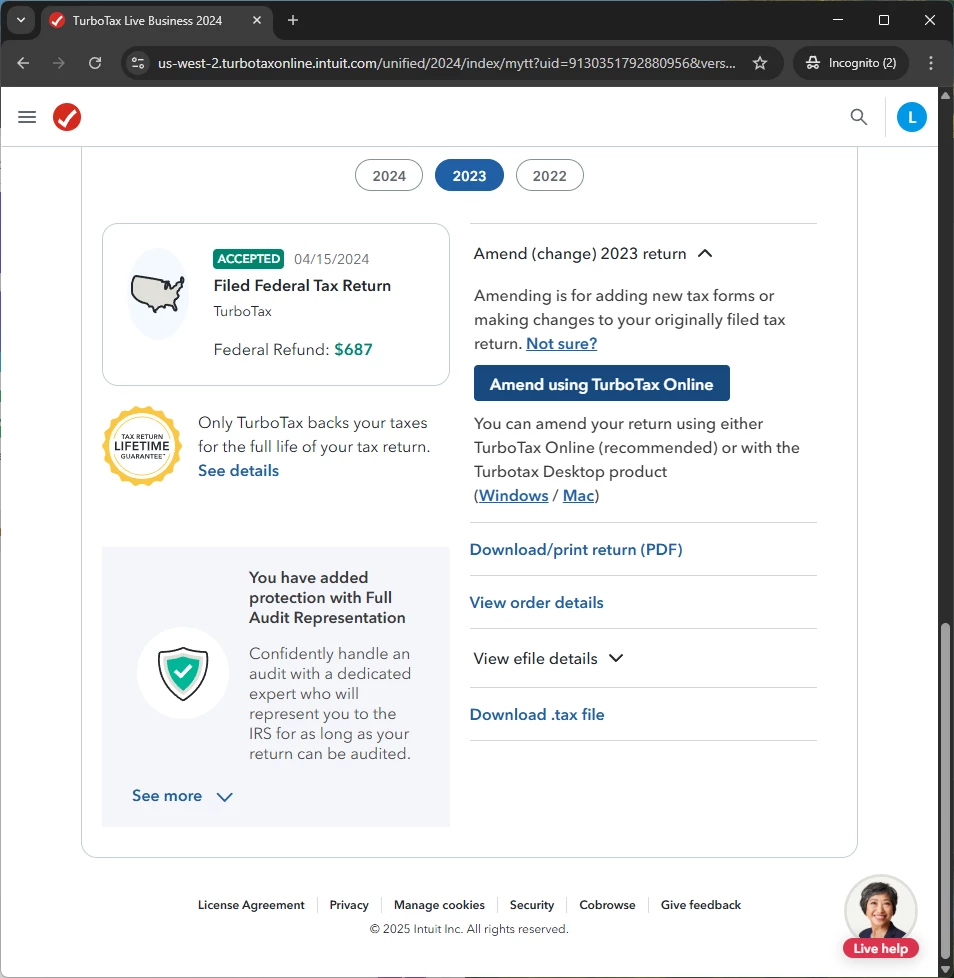Click the scrollbar up arrow
Screen dimensions: 954x978
click(945, 95)
